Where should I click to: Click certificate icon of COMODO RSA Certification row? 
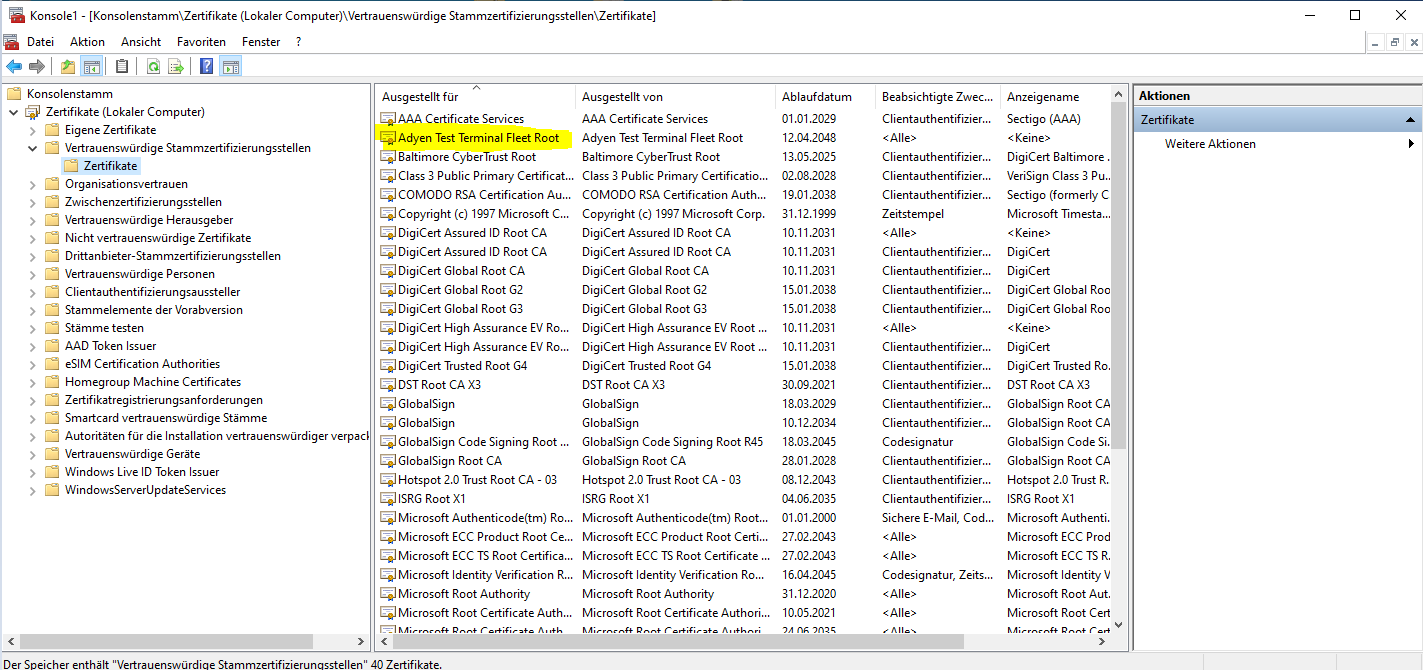[x=388, y=195]
